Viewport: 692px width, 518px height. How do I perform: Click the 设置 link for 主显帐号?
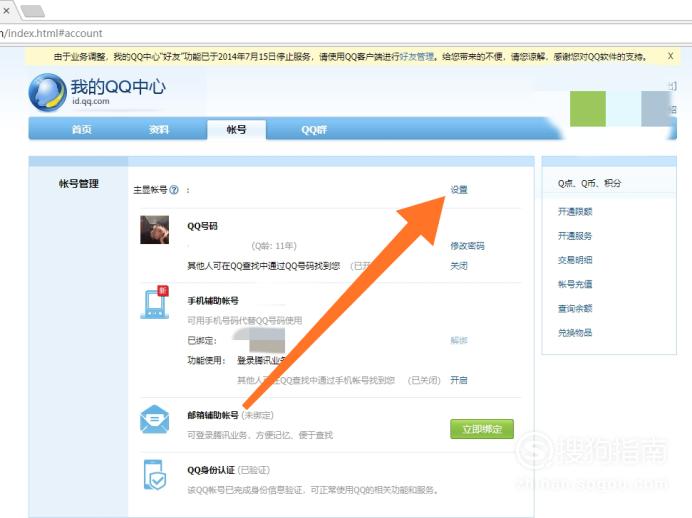[x=459, y=190]
